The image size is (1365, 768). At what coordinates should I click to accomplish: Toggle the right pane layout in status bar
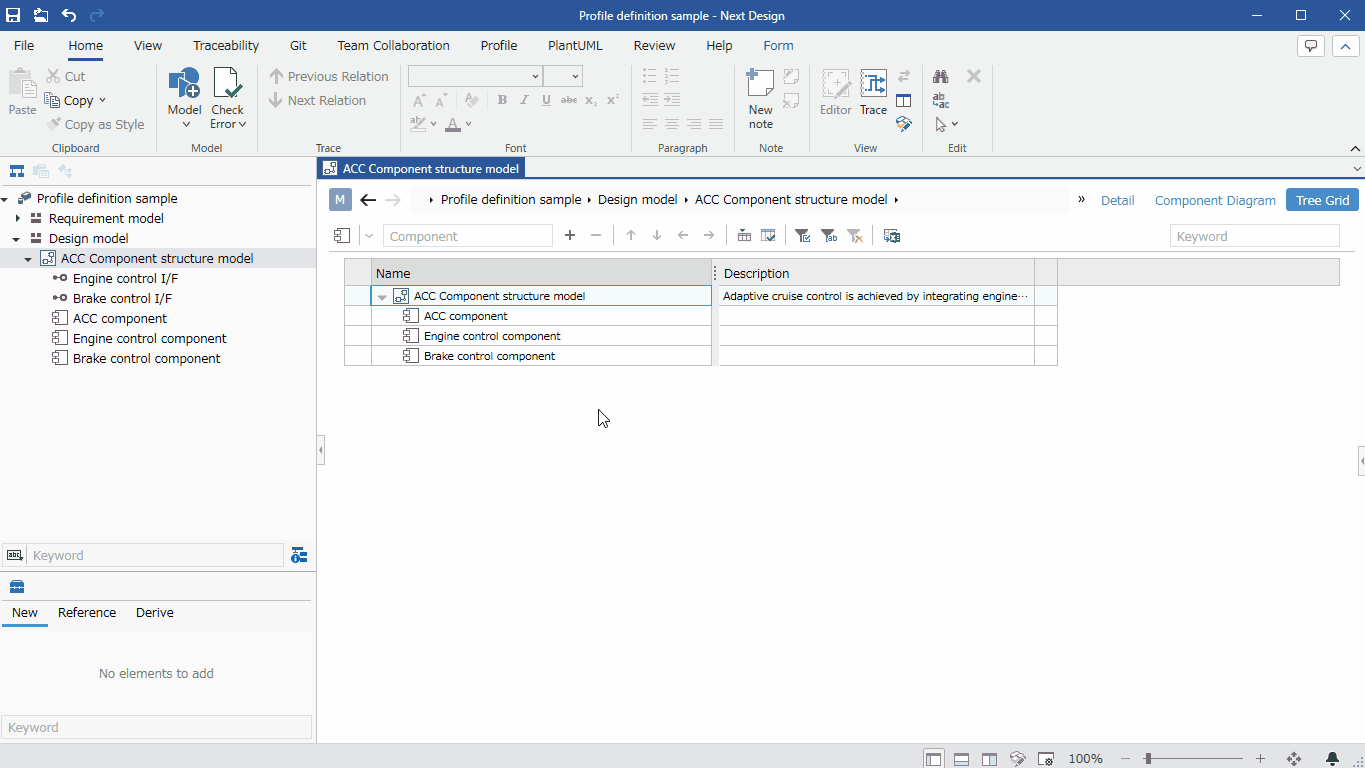tap(989, 759)
